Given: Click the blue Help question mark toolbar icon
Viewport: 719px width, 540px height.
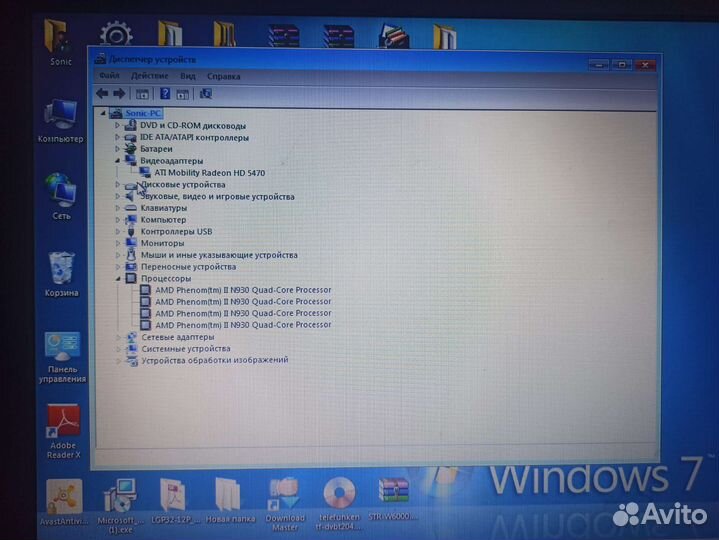Looking at the screenshot, I should [x=164, y=93].
